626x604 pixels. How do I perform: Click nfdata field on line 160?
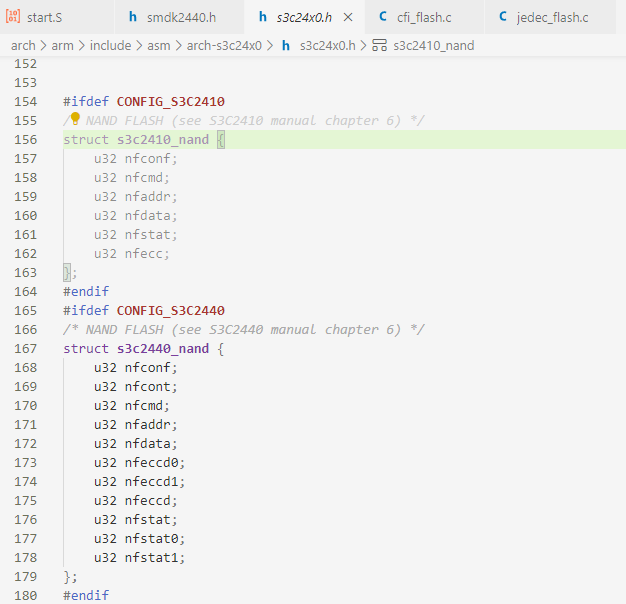pos(147,216)
